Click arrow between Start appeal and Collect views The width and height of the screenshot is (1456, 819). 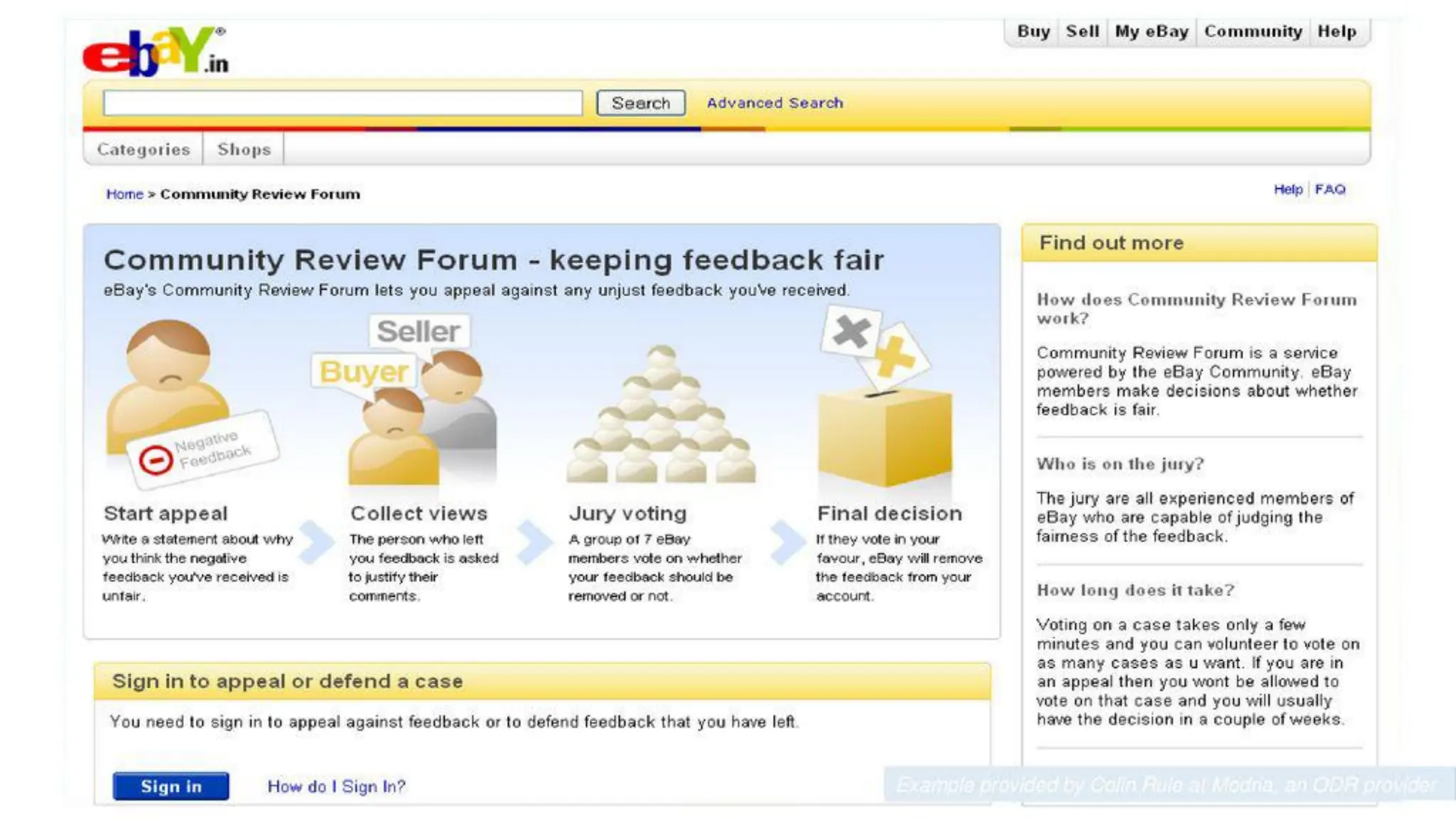pyautogui.click(x=316, y=542)
